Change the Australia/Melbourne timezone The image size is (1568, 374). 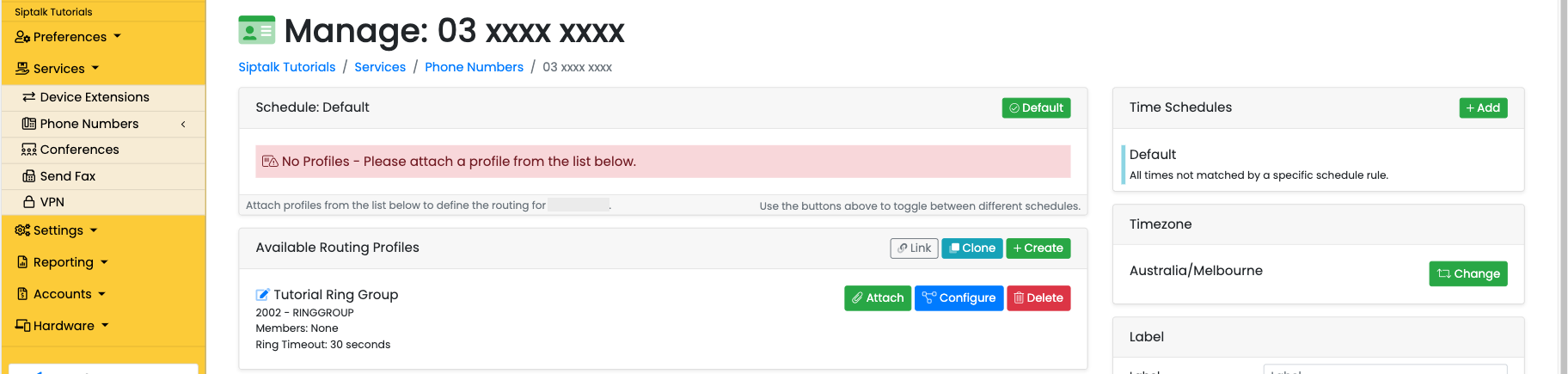coord(1468,273)
